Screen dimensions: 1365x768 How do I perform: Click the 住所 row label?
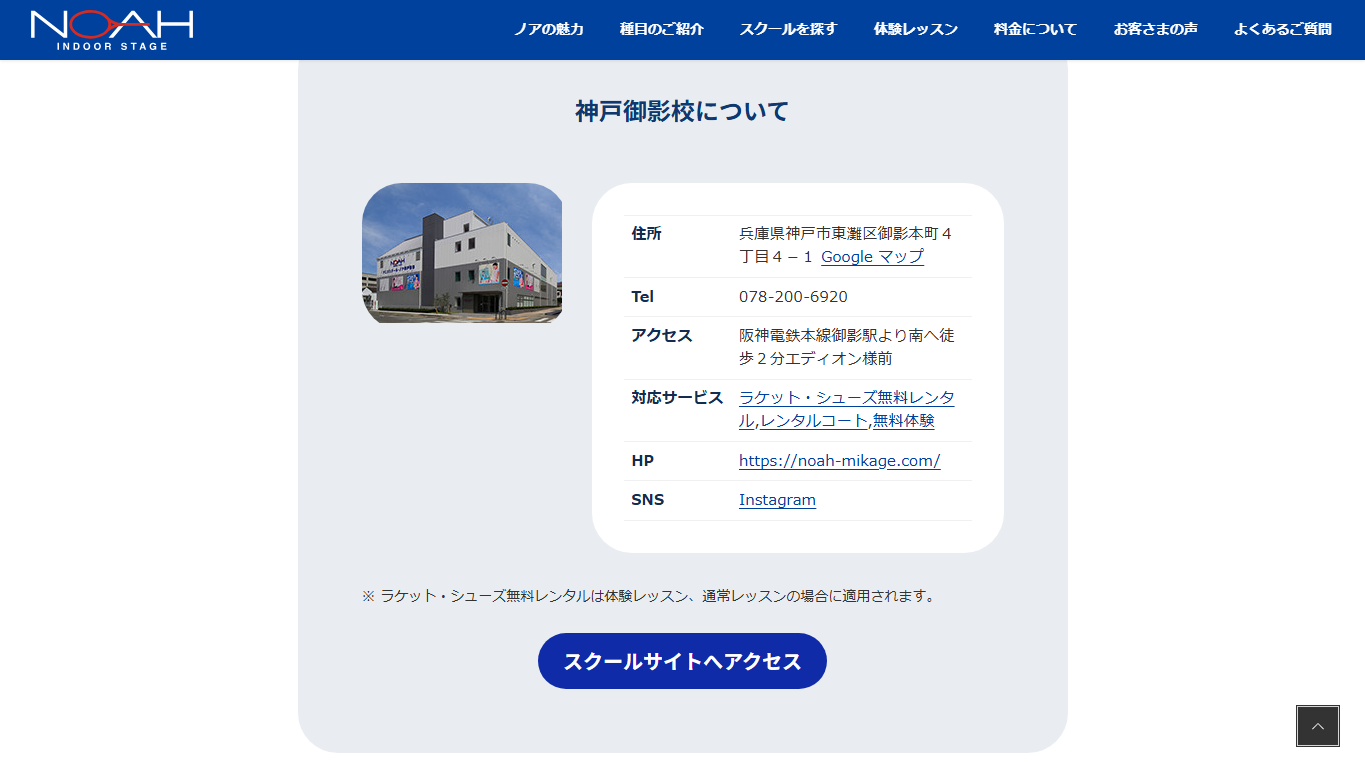click(646, 234)
